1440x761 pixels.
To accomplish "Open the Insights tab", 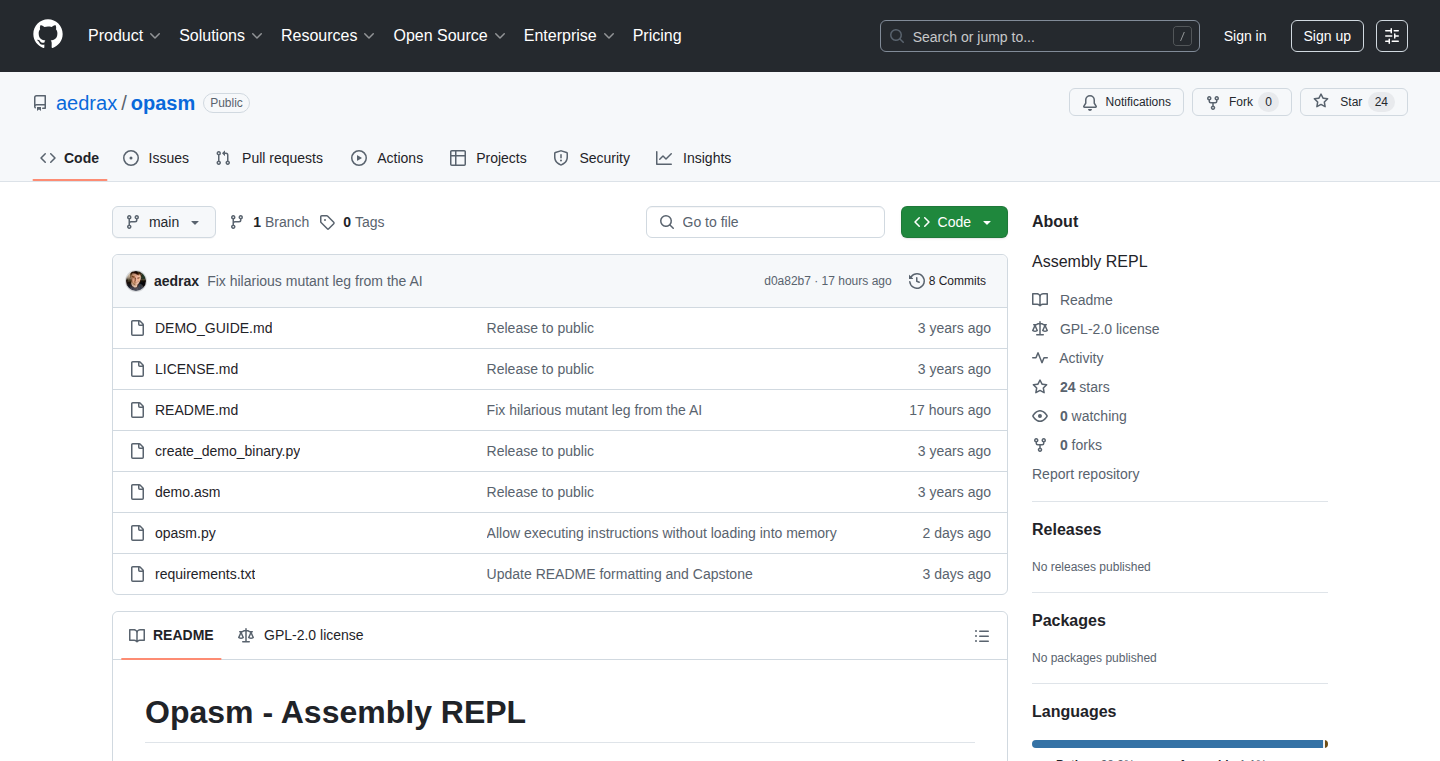I will coord(693,158).
